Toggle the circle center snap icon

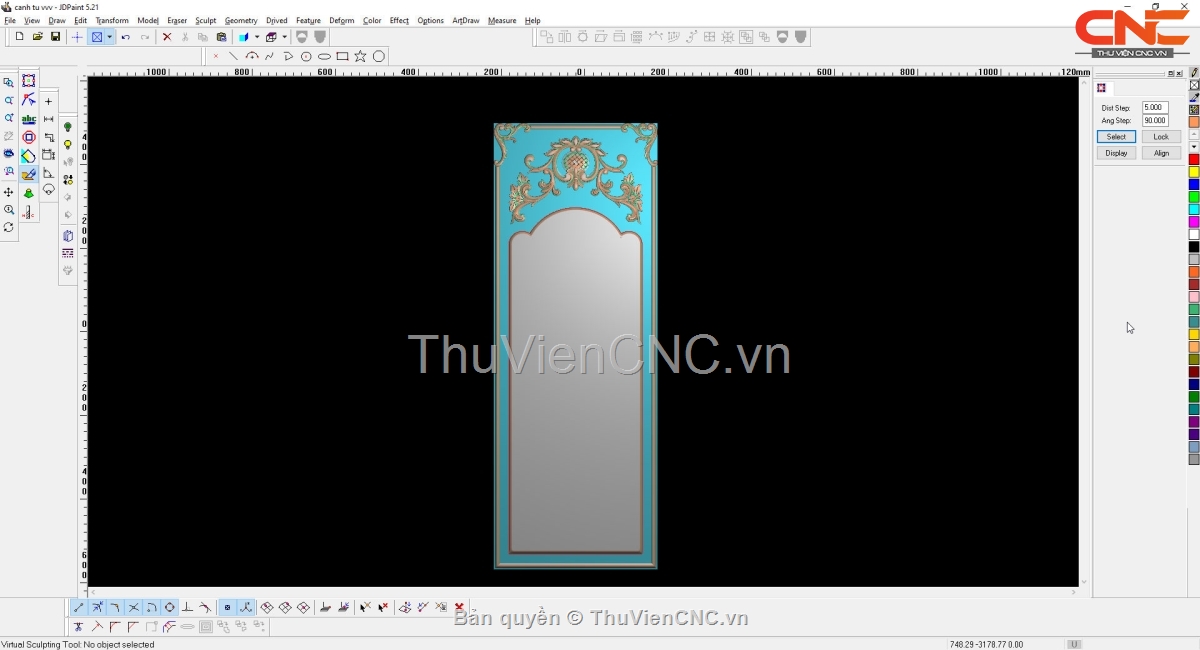pyautogui.click(x=170, y=607)
